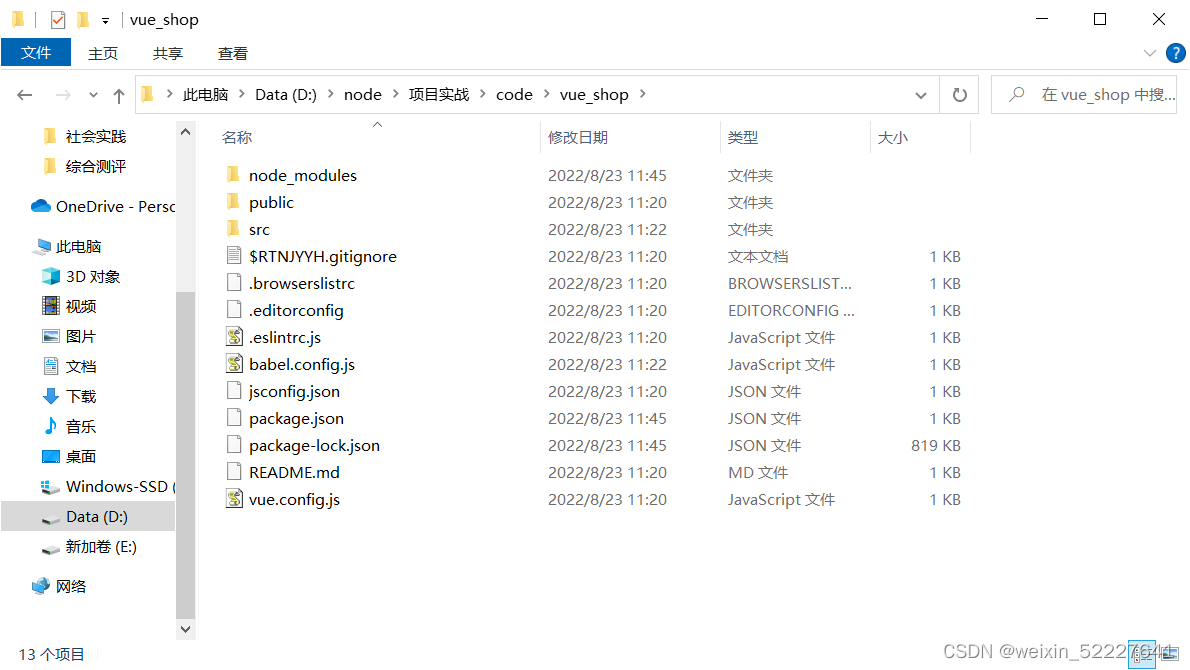Screen dimensions: 1190x670
Task: Open the 文件 menu
Action: tap(36, 53)
